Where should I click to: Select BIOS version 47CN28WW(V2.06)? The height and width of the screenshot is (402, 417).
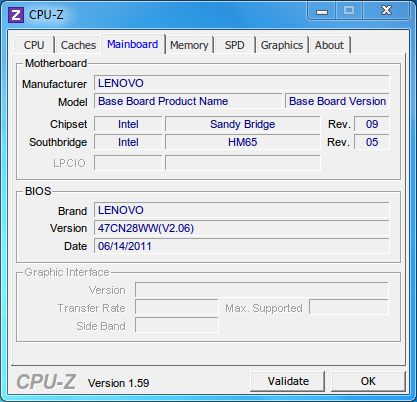(242, 228)
